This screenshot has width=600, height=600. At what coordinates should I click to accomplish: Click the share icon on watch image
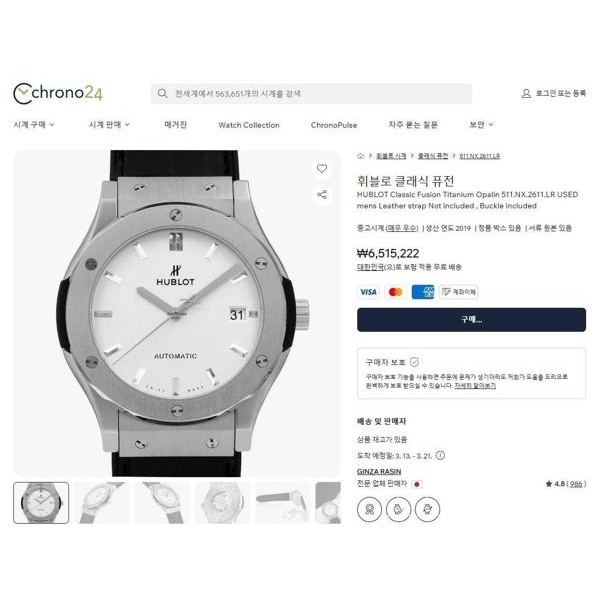[x=322, y=194]
